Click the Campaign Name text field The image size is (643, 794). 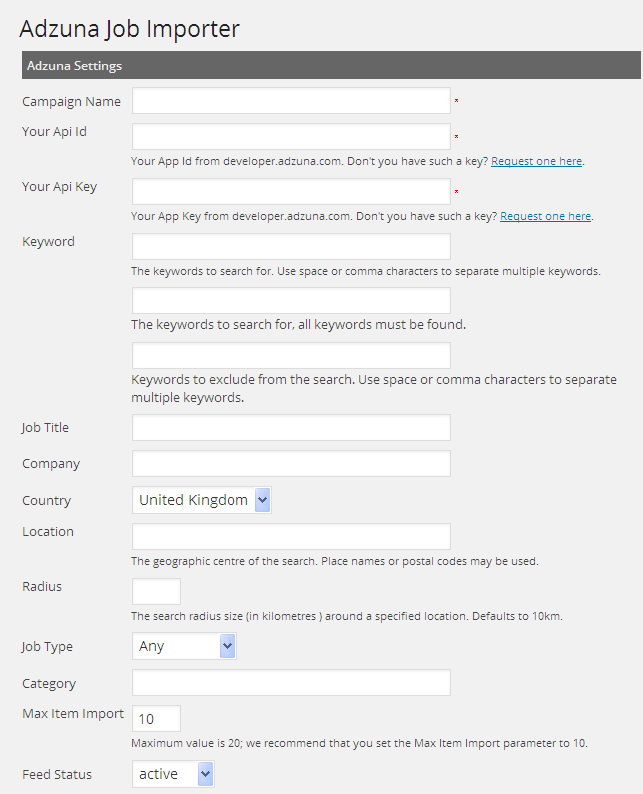291,101
